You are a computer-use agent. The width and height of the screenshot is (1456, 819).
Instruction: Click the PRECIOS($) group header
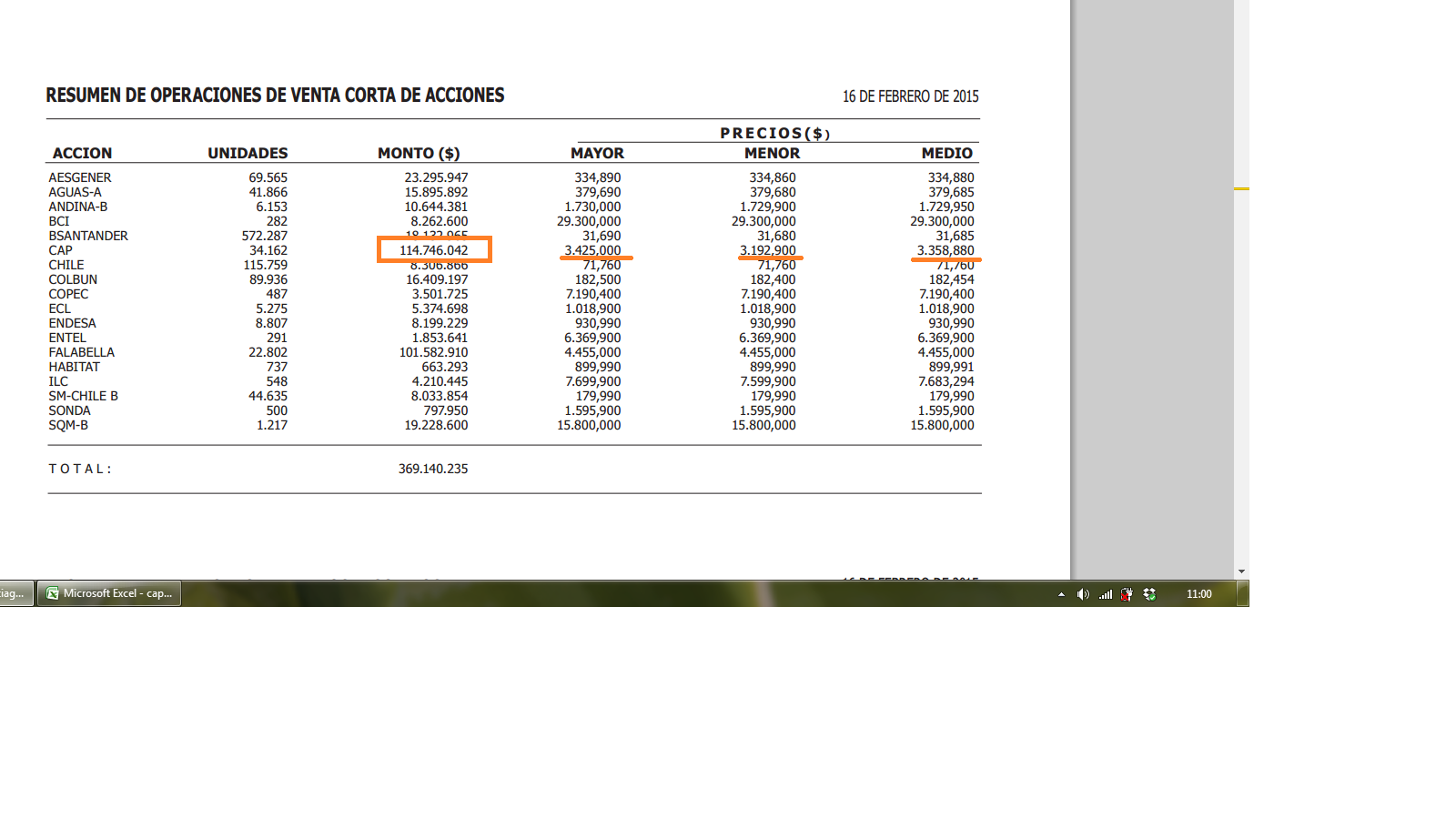pyautogui.click(x=775, y=133)
